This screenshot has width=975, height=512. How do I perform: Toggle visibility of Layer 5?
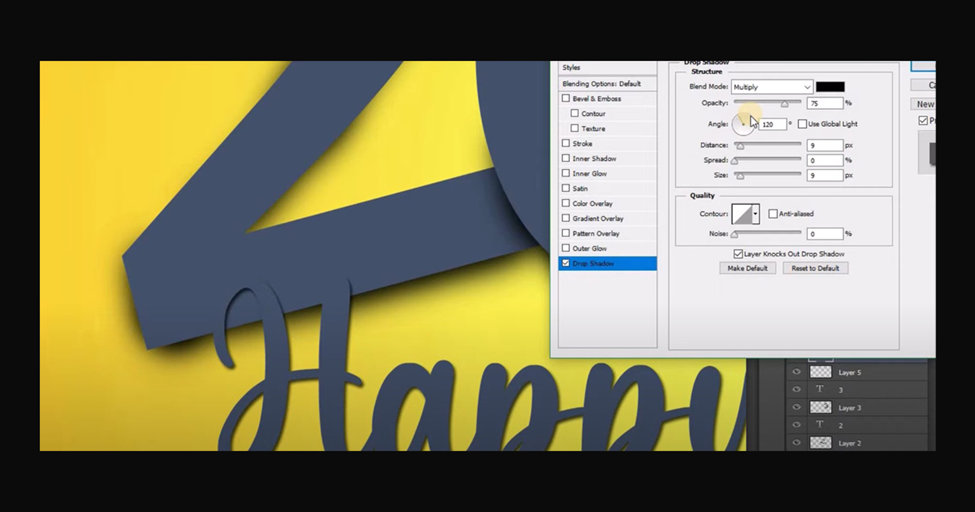(x=796, y=372)
